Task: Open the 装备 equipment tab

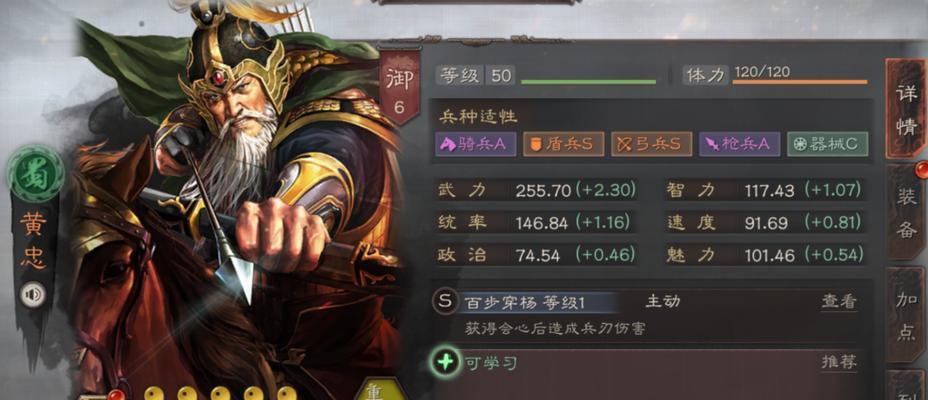Action: tap(906, 213)
